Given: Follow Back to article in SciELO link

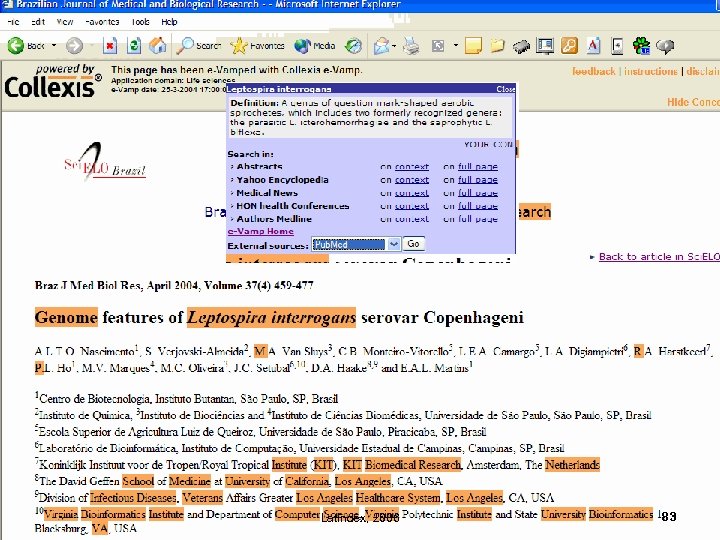Looking at the screenshot, I should [x=659, y=257].
